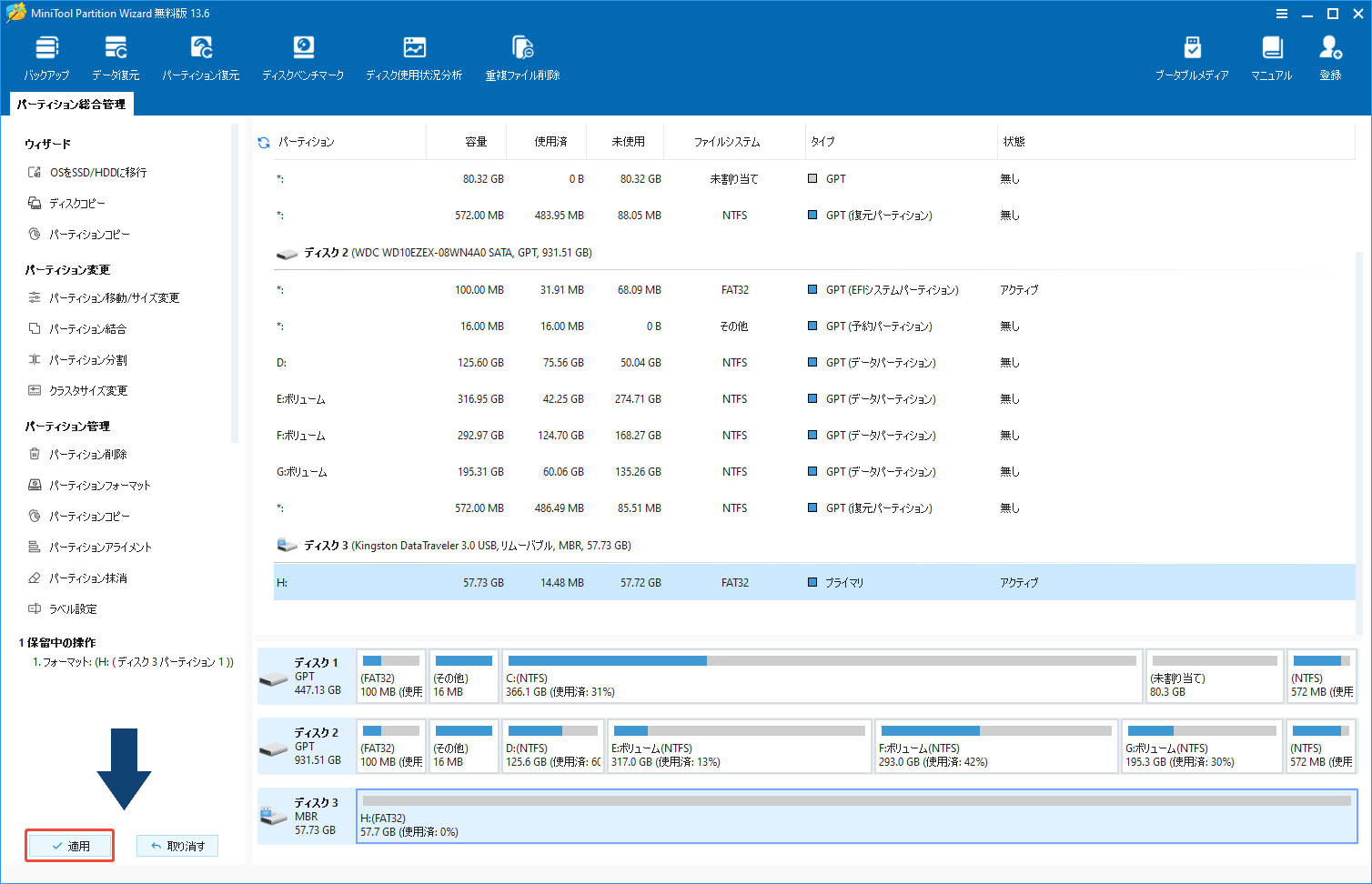1372x884 pixels.
Task: Open the hamburger menu in the title bar
Action: pyautogui.click(x=1282, y=13)
